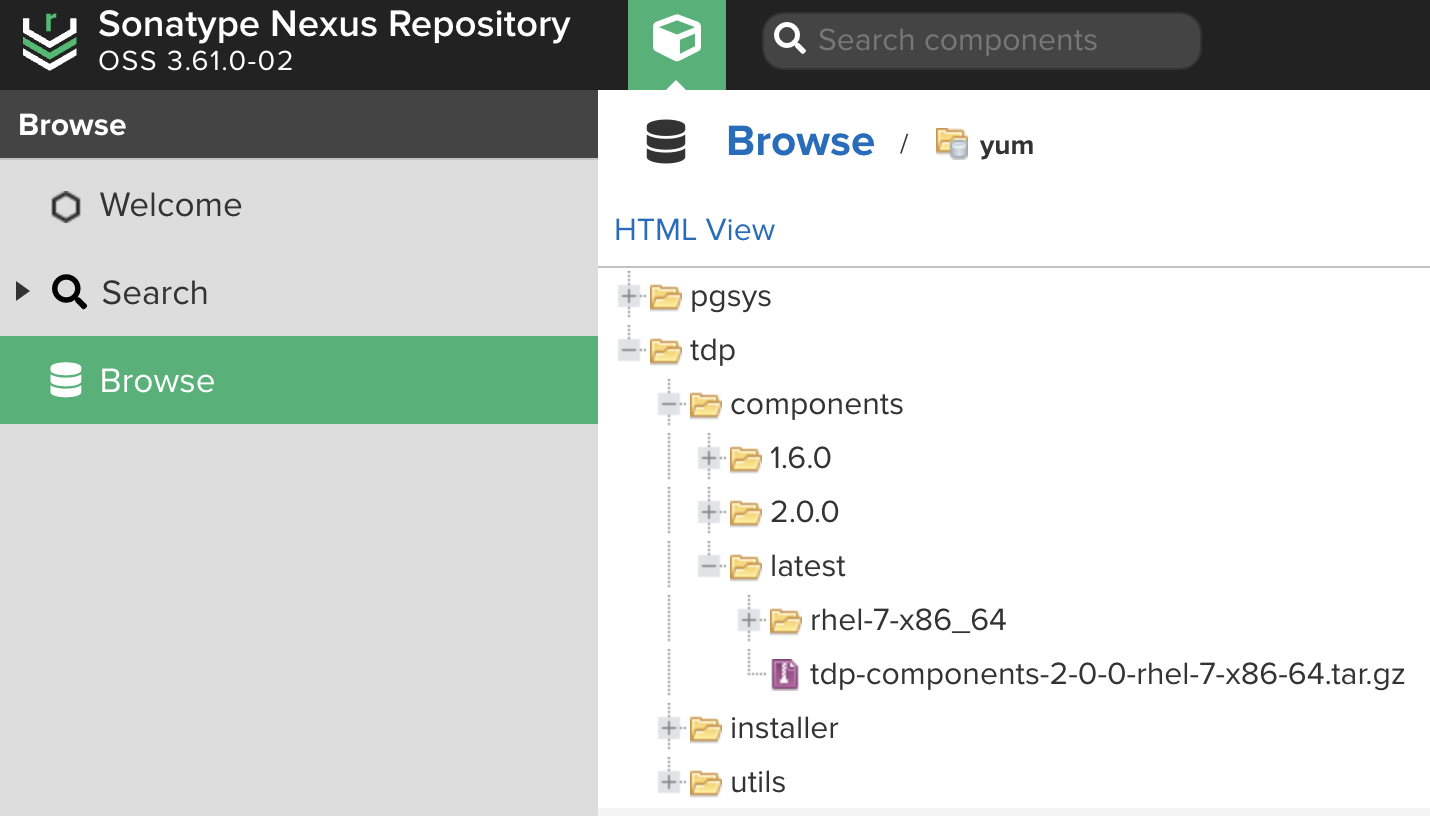Click the Sonatype Nexus logo icon

coord(49,42)
